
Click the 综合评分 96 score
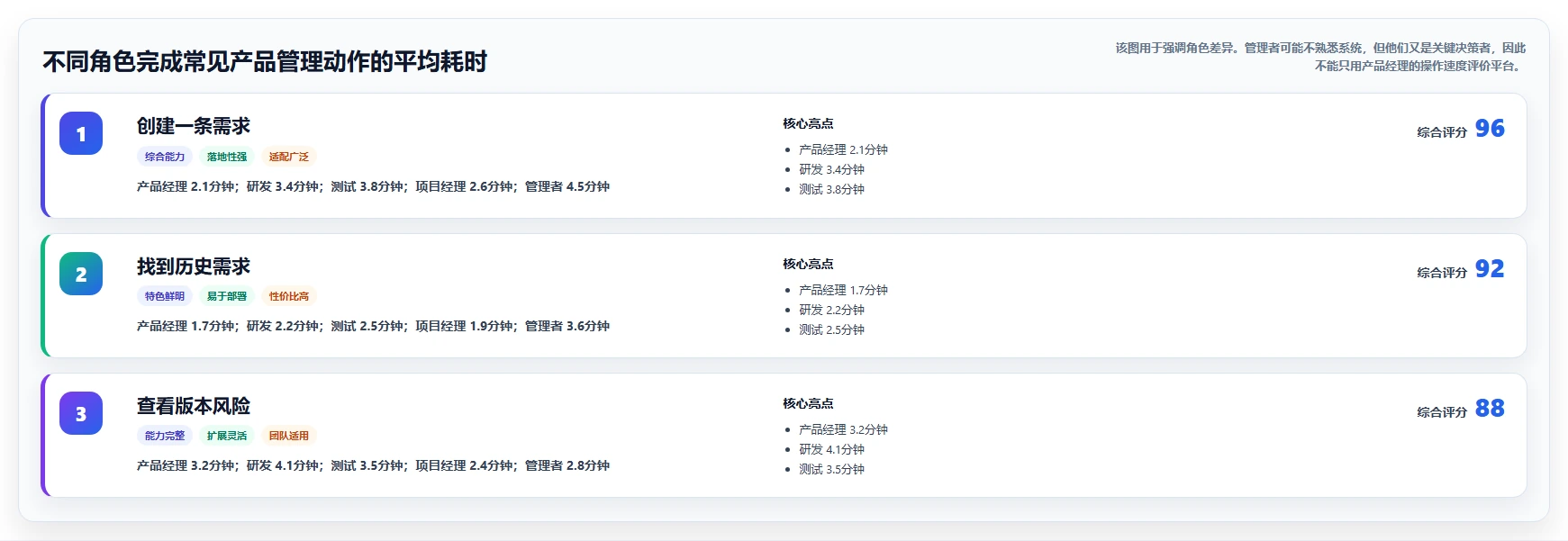[x=1461, y=129]
